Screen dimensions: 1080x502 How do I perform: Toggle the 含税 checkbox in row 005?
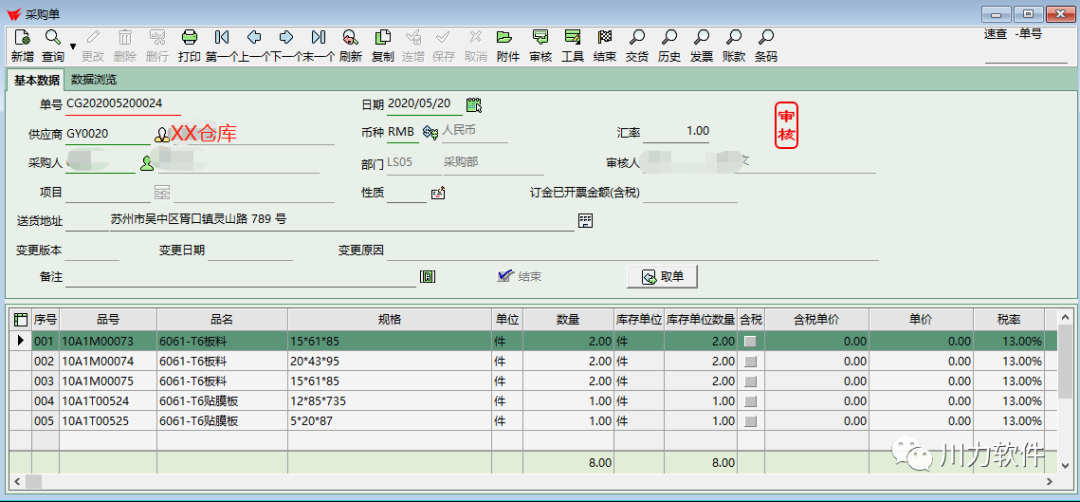tap(750, 422)
